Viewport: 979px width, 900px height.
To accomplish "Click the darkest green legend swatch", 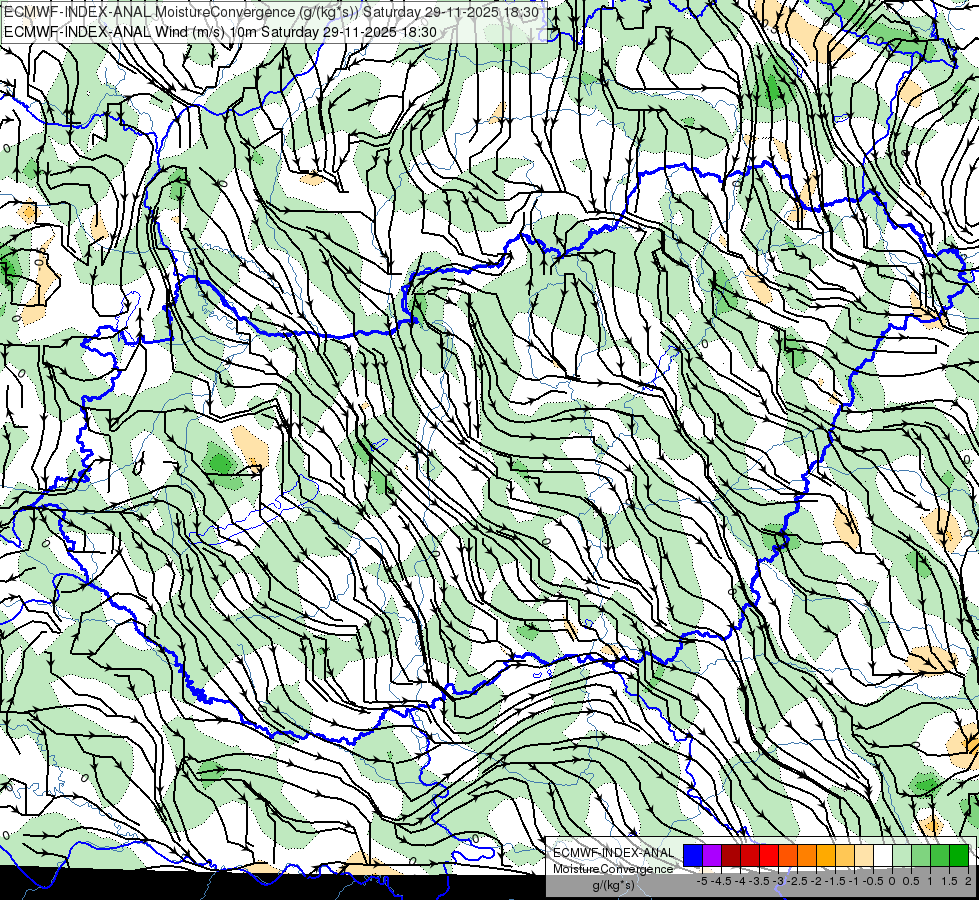I will tap(959, 855).
